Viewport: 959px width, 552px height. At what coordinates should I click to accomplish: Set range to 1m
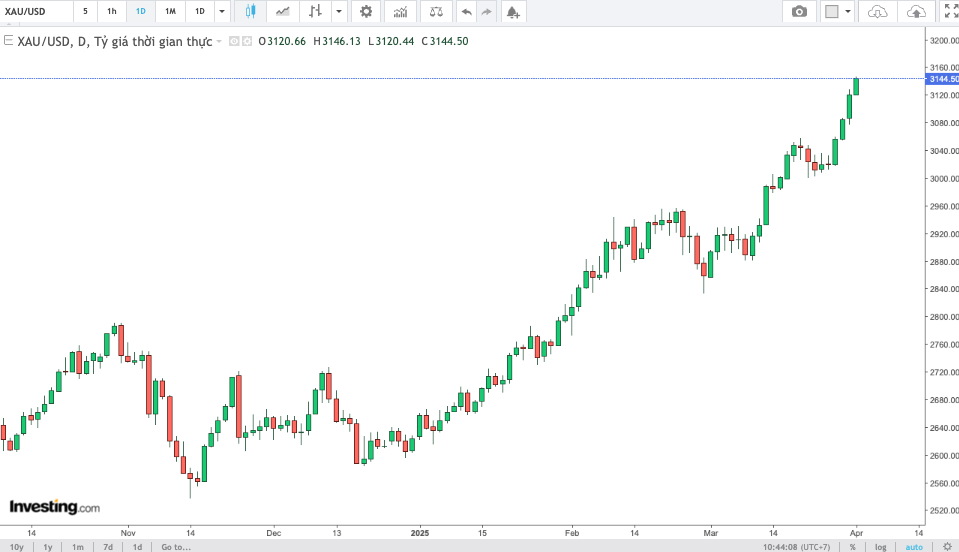[78, 546]
